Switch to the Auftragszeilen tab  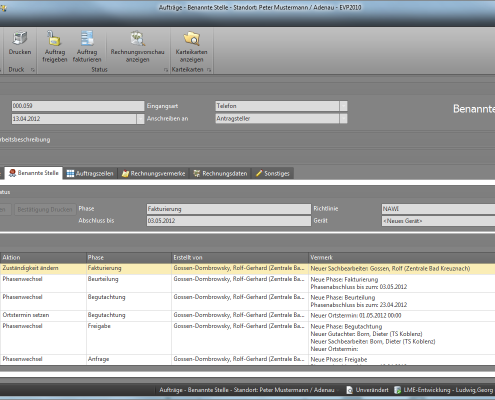[90, 173]
